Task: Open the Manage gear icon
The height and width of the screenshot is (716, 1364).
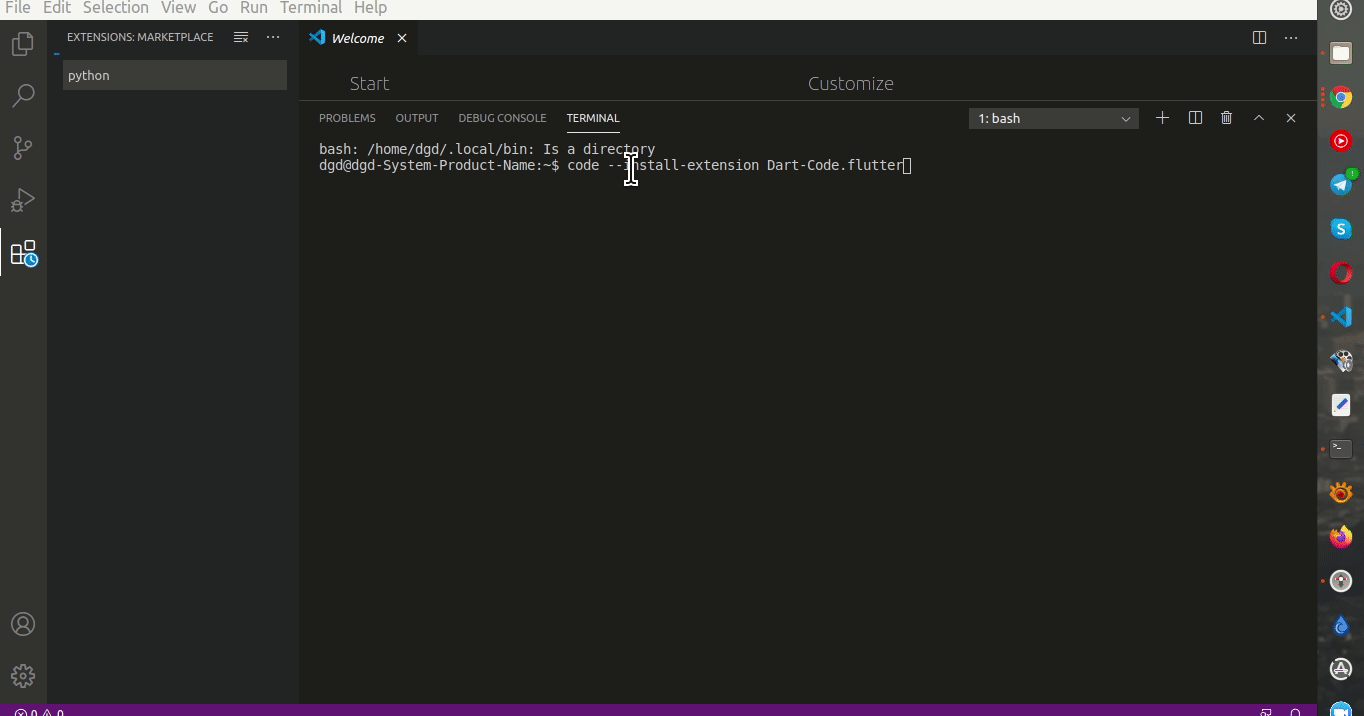Action: click(22, 676)
